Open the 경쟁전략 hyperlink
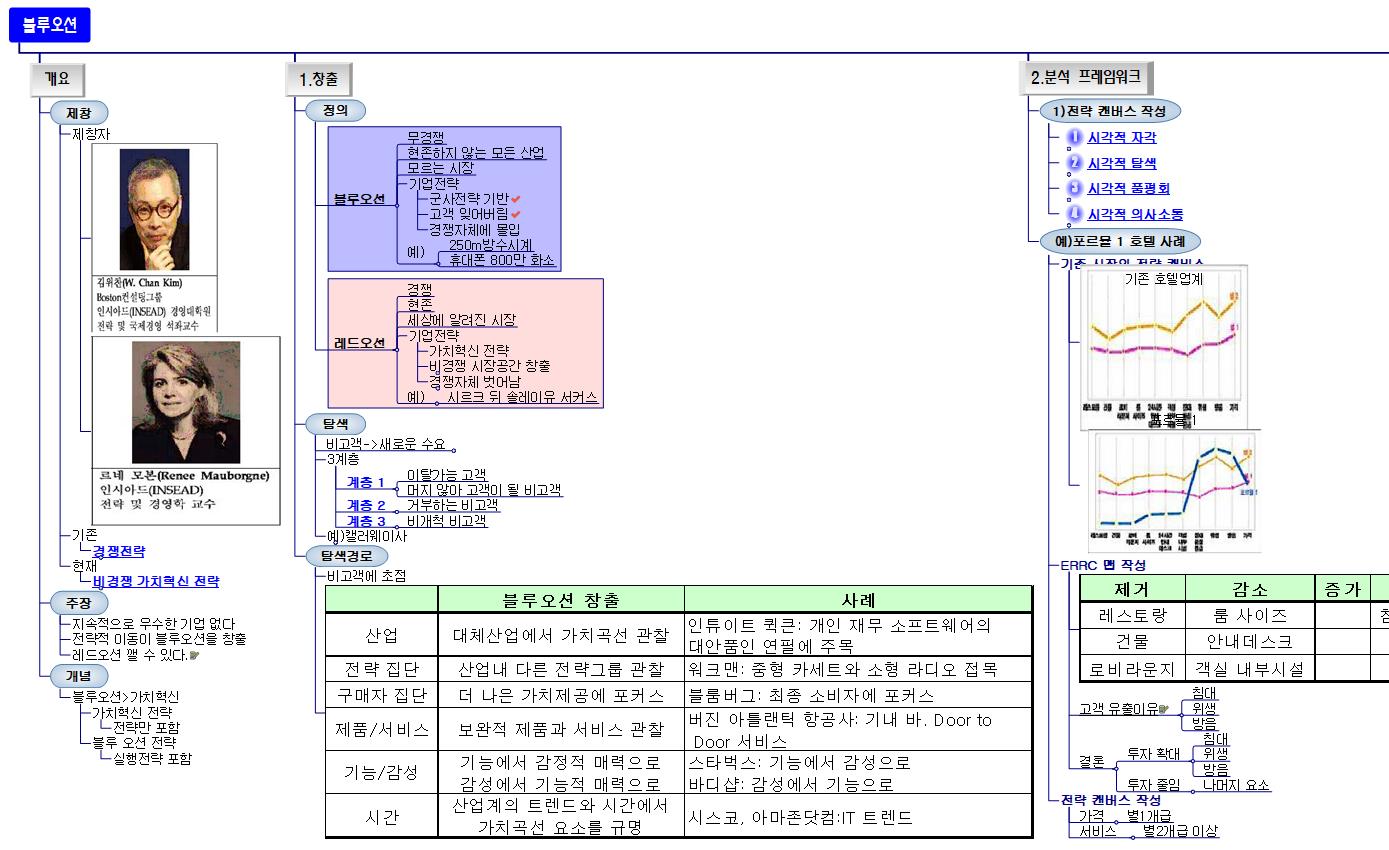 coord(118,551)
